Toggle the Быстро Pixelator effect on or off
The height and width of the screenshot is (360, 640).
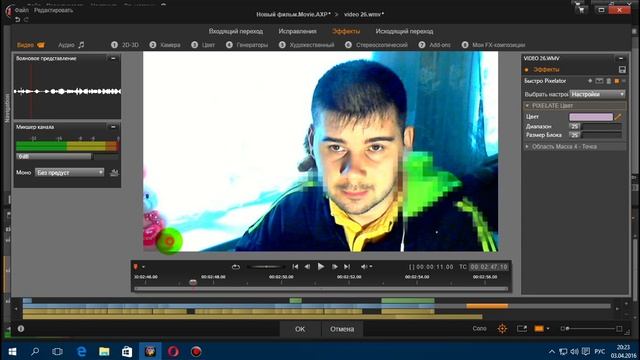pyautogui.click(x=617, y=81)
